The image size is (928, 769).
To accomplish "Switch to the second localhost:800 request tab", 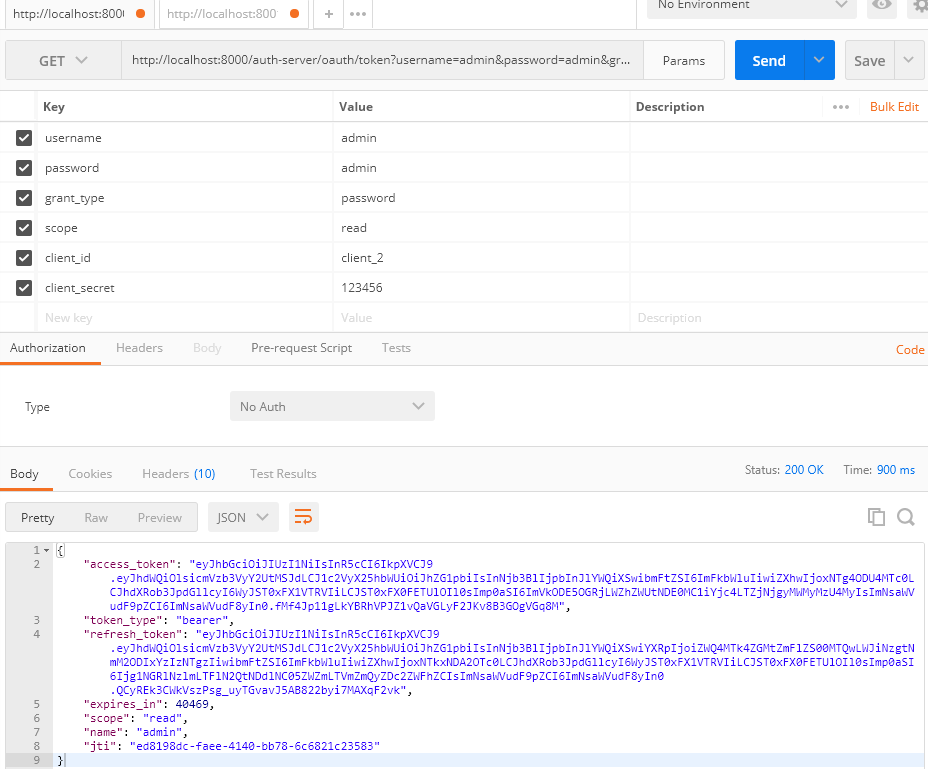I will click(x=233, y=14).
